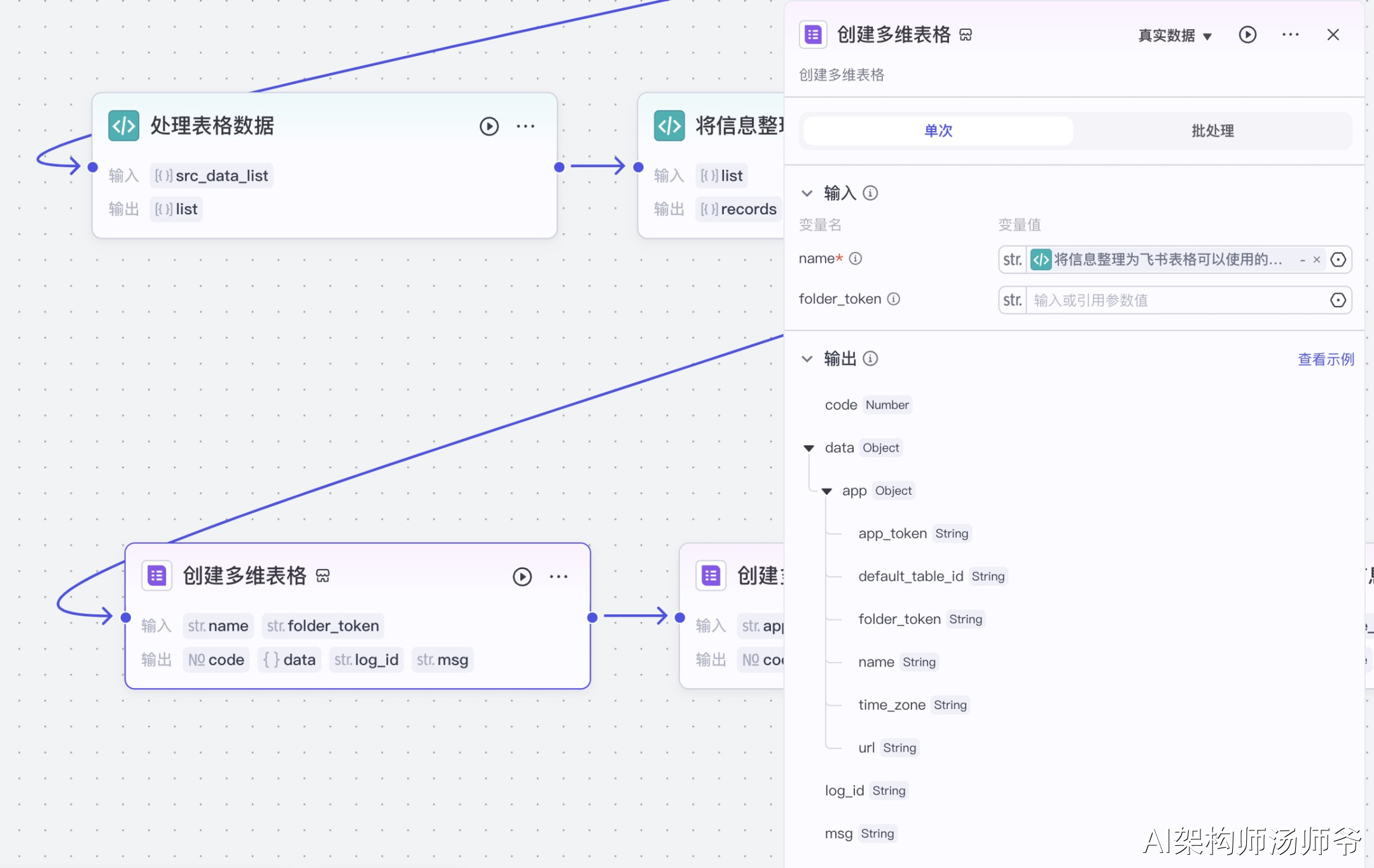Image resolution: width=1374 pixels, height=868 pixels.
Task: Remove referenced value from name field
Action: click(1317, 259)
